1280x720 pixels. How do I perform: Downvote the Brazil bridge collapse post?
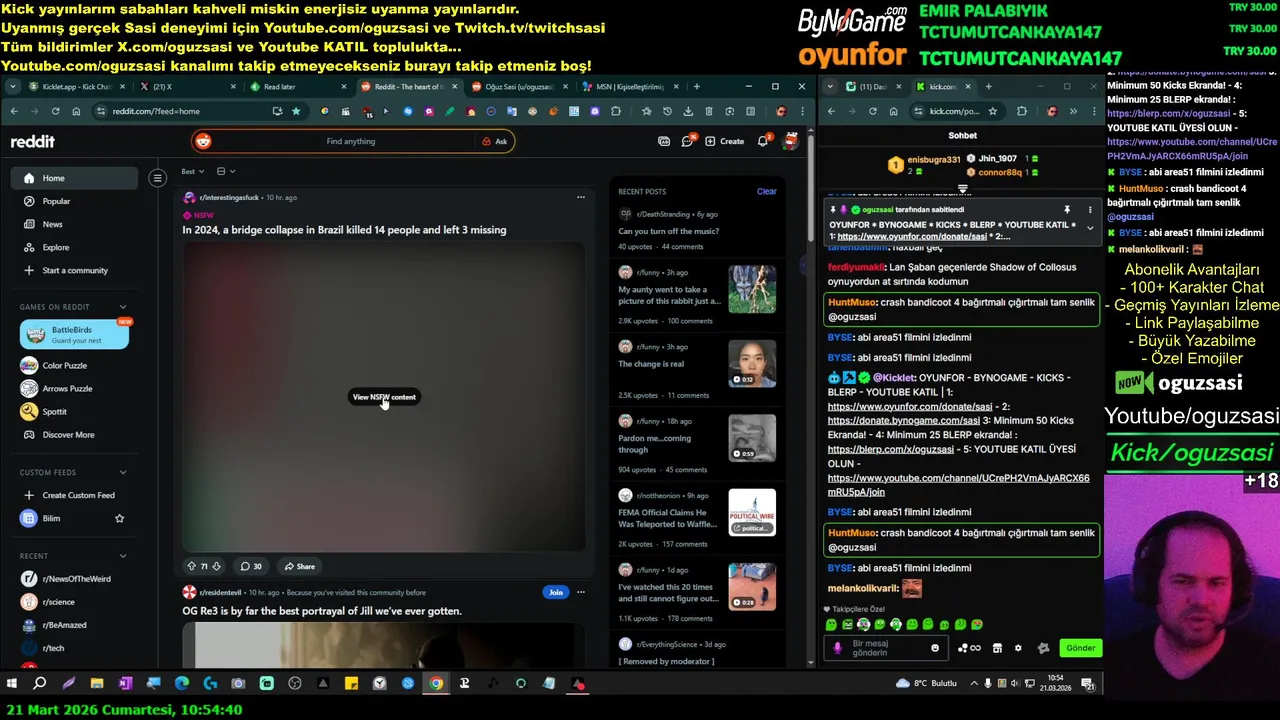tap(216, 566)
